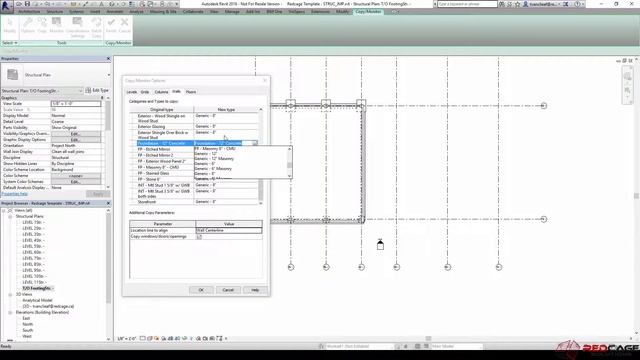Open the South elevation view

point(27,330)
